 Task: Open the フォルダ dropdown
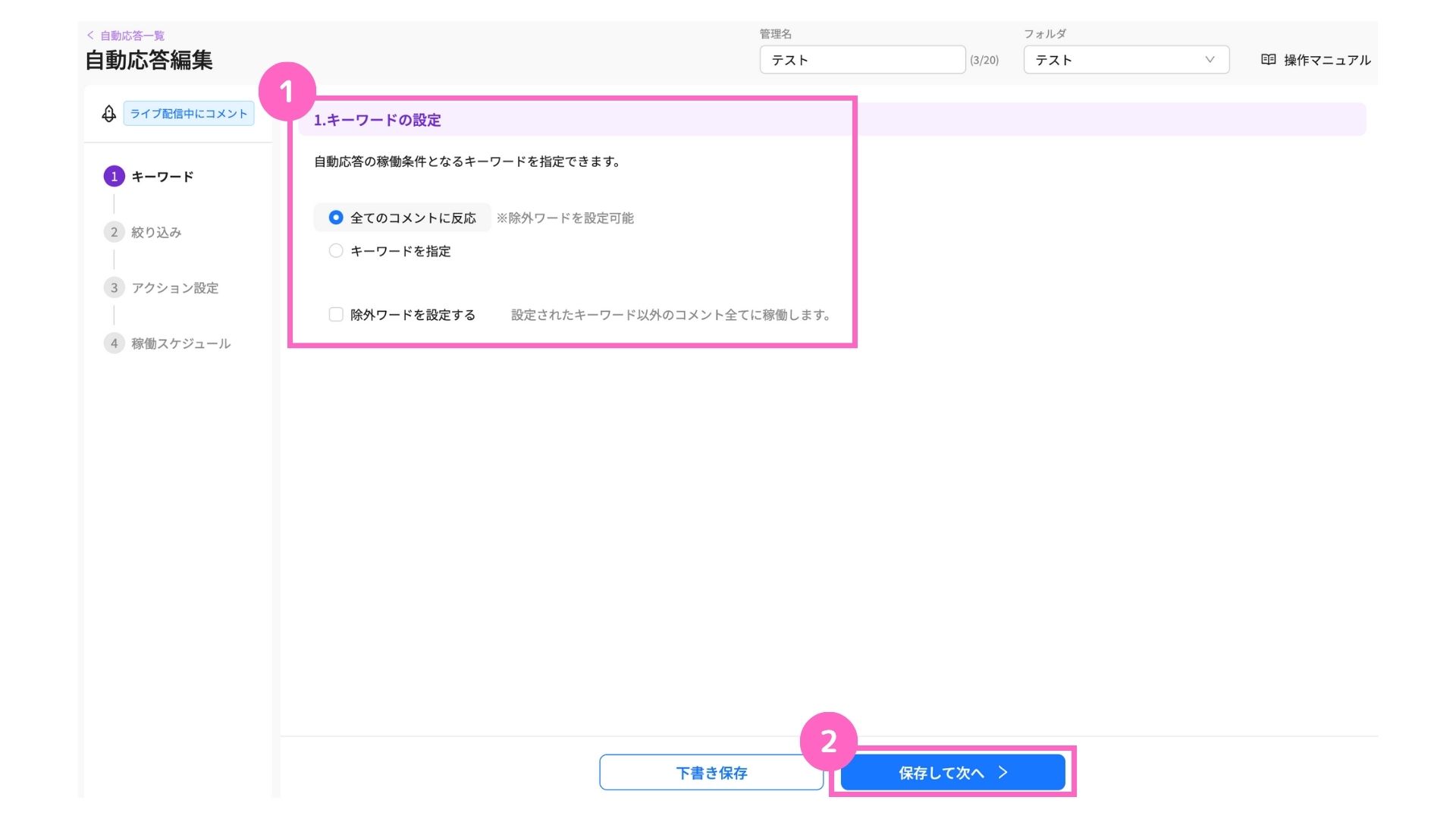[1126, 60]
